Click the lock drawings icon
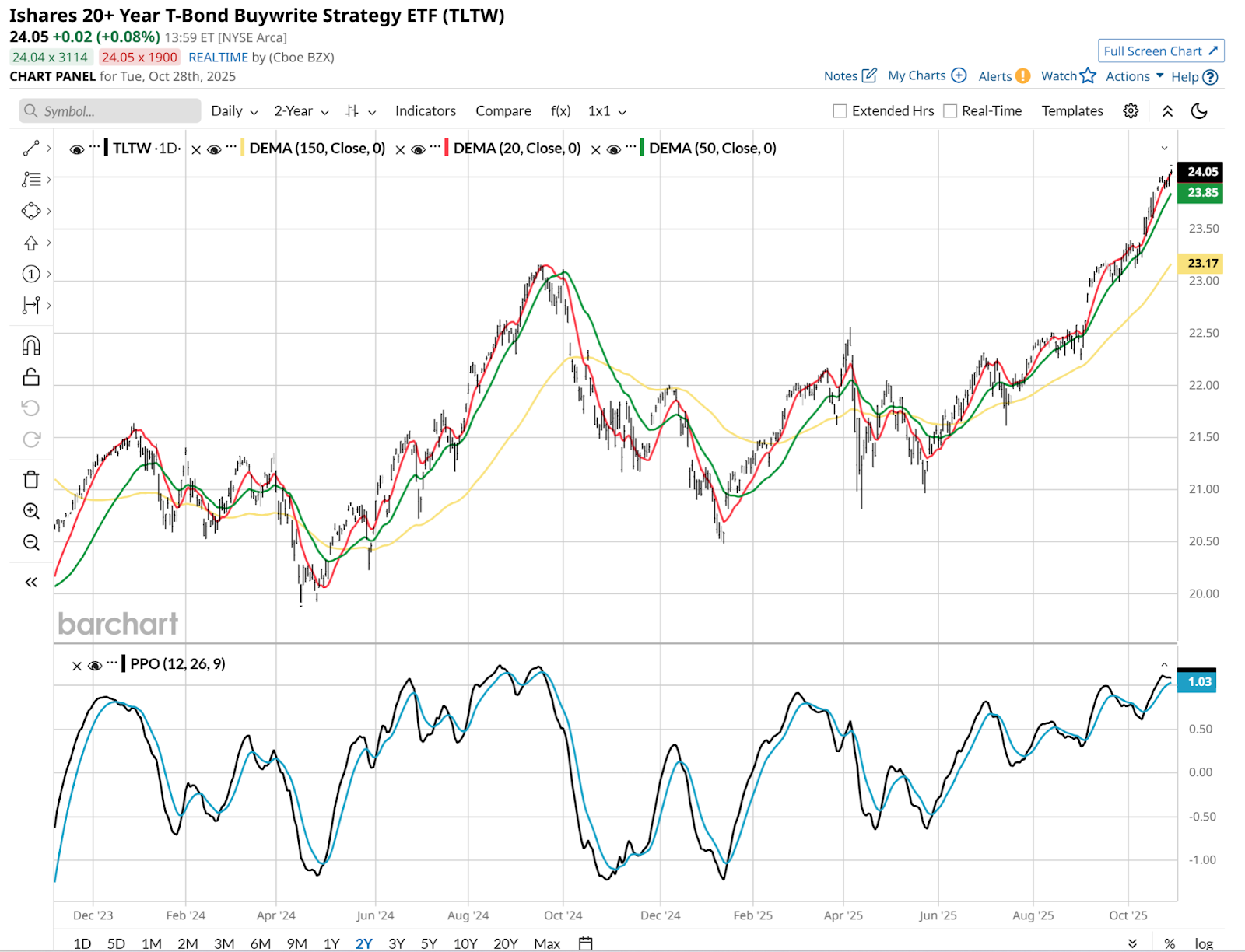This screenshot has height=952, width=1245. [x=31, y=377]
